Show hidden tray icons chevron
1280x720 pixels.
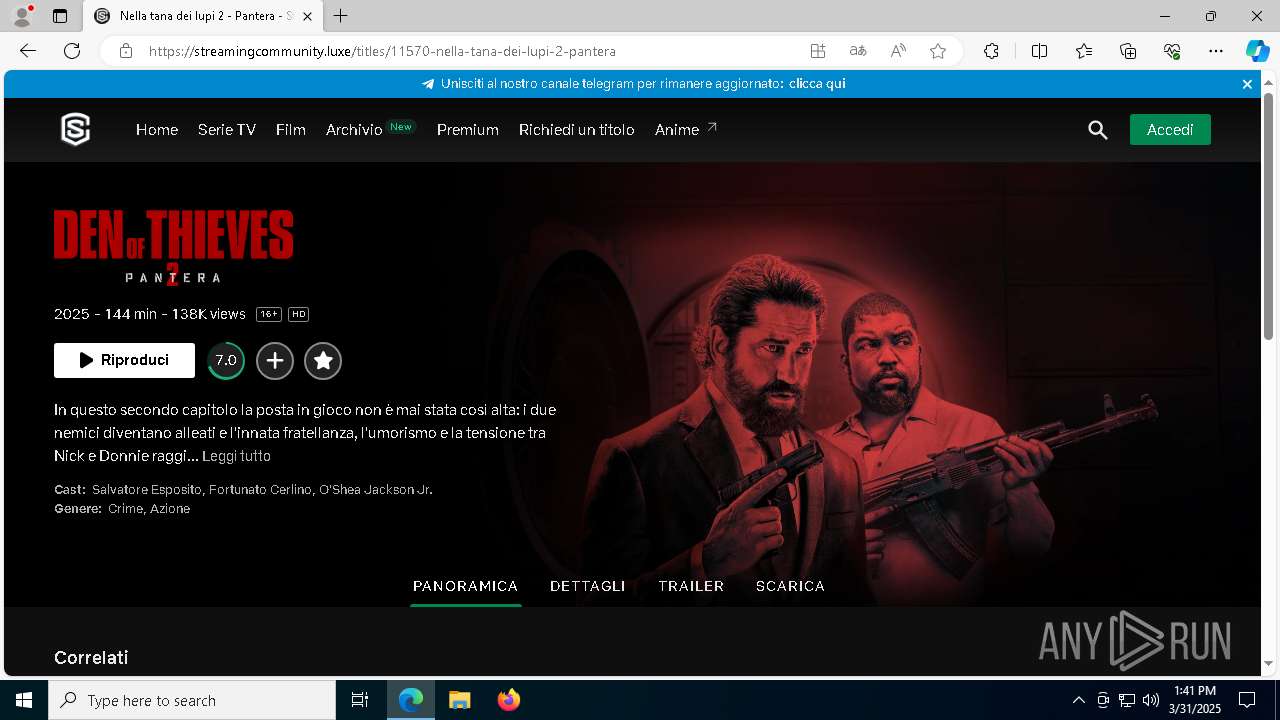tap(1078, 700)
